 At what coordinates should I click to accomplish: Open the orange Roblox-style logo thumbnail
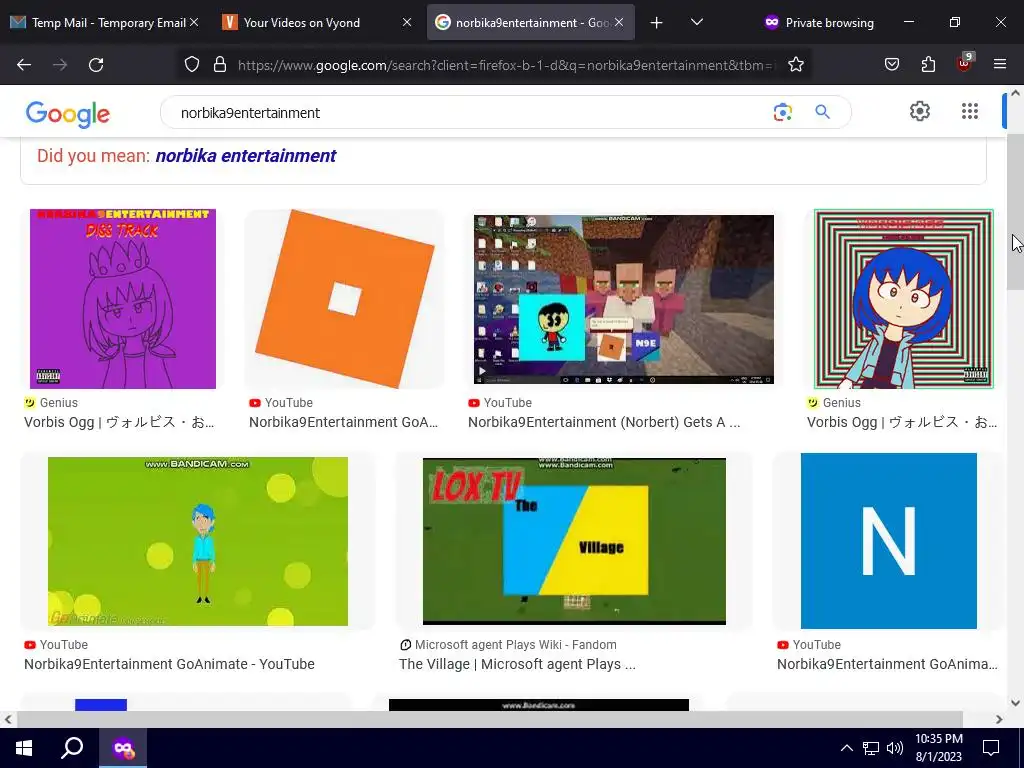point(344,299)
